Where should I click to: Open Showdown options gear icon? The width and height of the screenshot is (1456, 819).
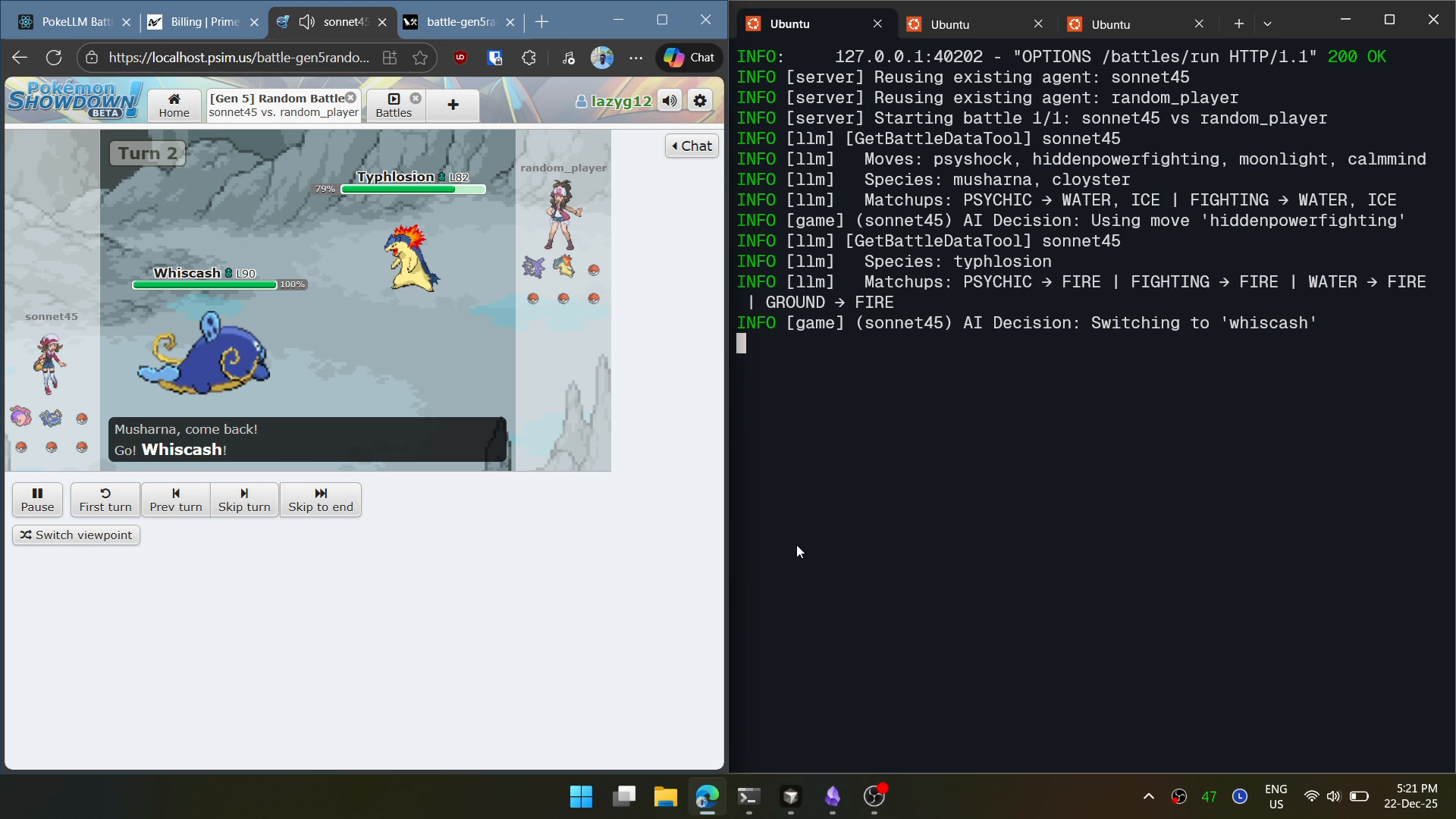[700, 101]
